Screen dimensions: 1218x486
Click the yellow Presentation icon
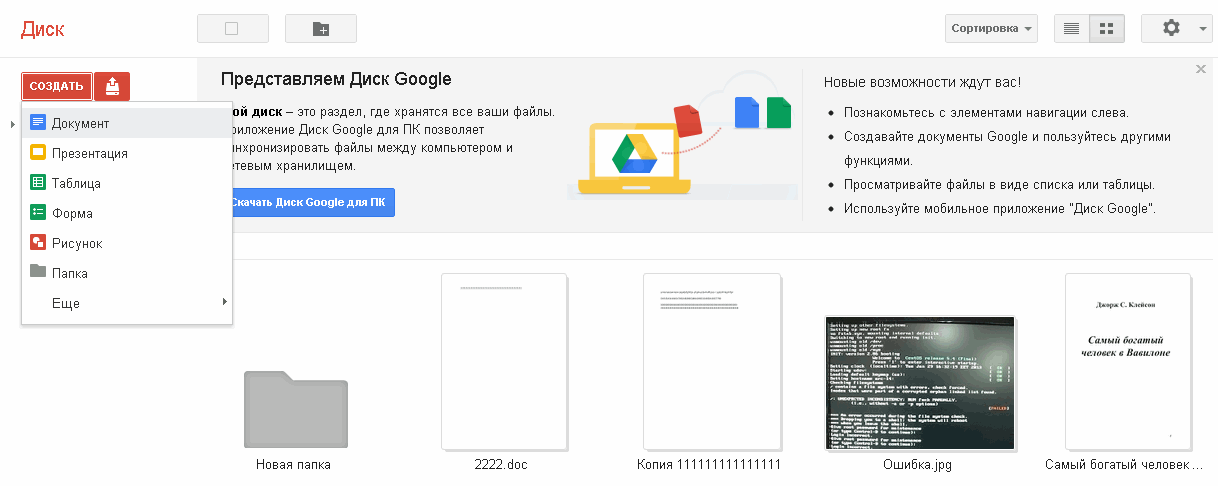coord(38,153)
